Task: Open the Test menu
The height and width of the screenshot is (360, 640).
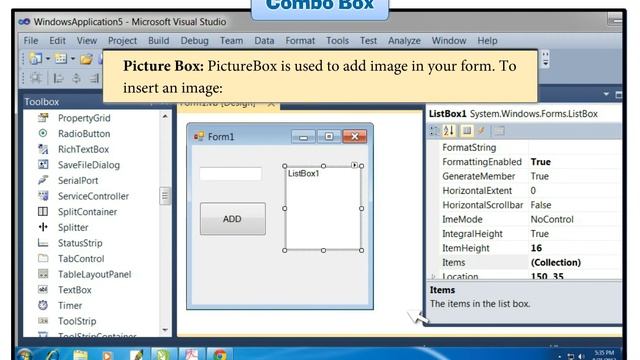Action: (x=368, y=41)
